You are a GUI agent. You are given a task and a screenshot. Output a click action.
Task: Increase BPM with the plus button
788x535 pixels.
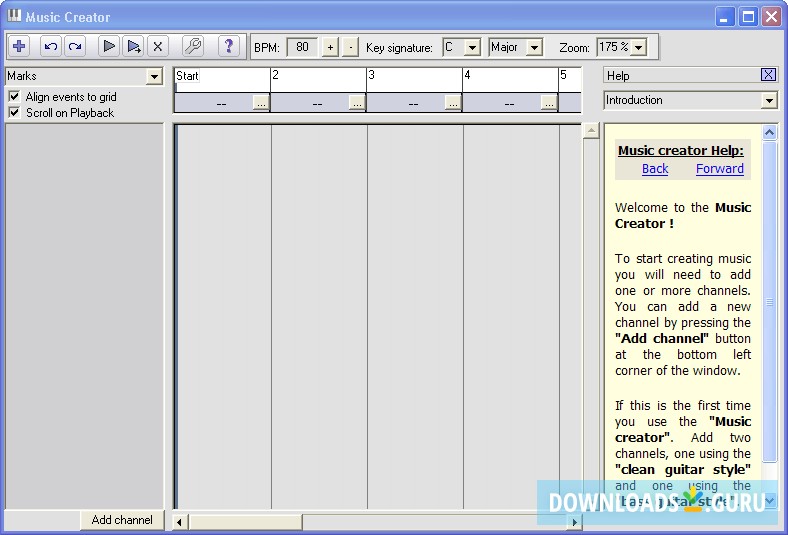tap(330, 48)
